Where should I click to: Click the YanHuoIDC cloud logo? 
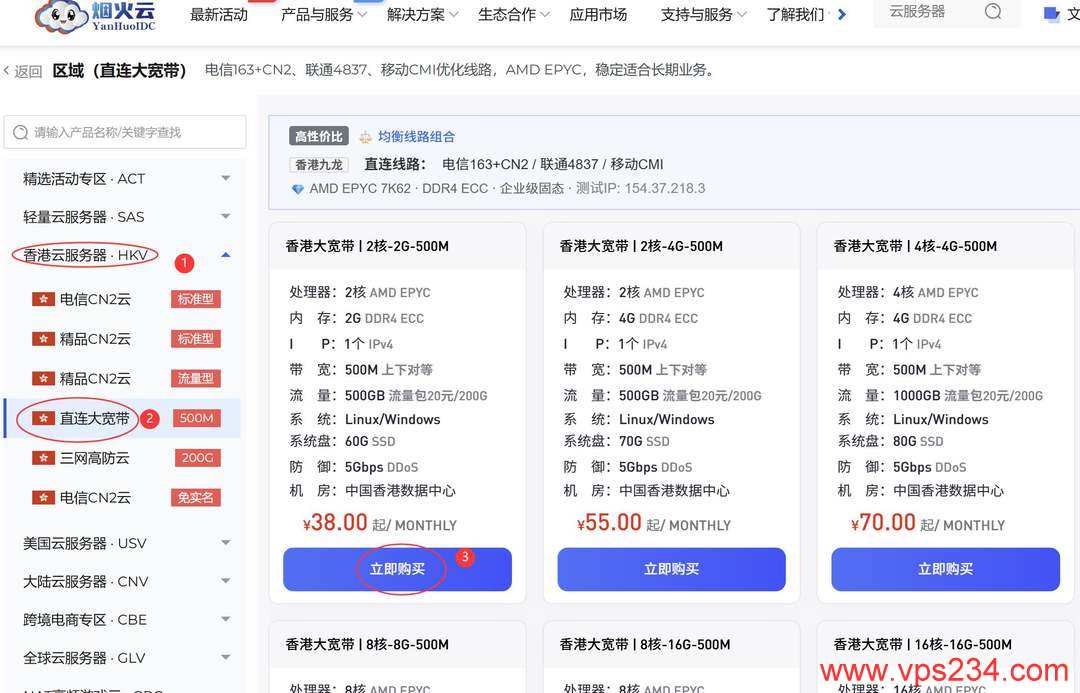tap(95, 17)
